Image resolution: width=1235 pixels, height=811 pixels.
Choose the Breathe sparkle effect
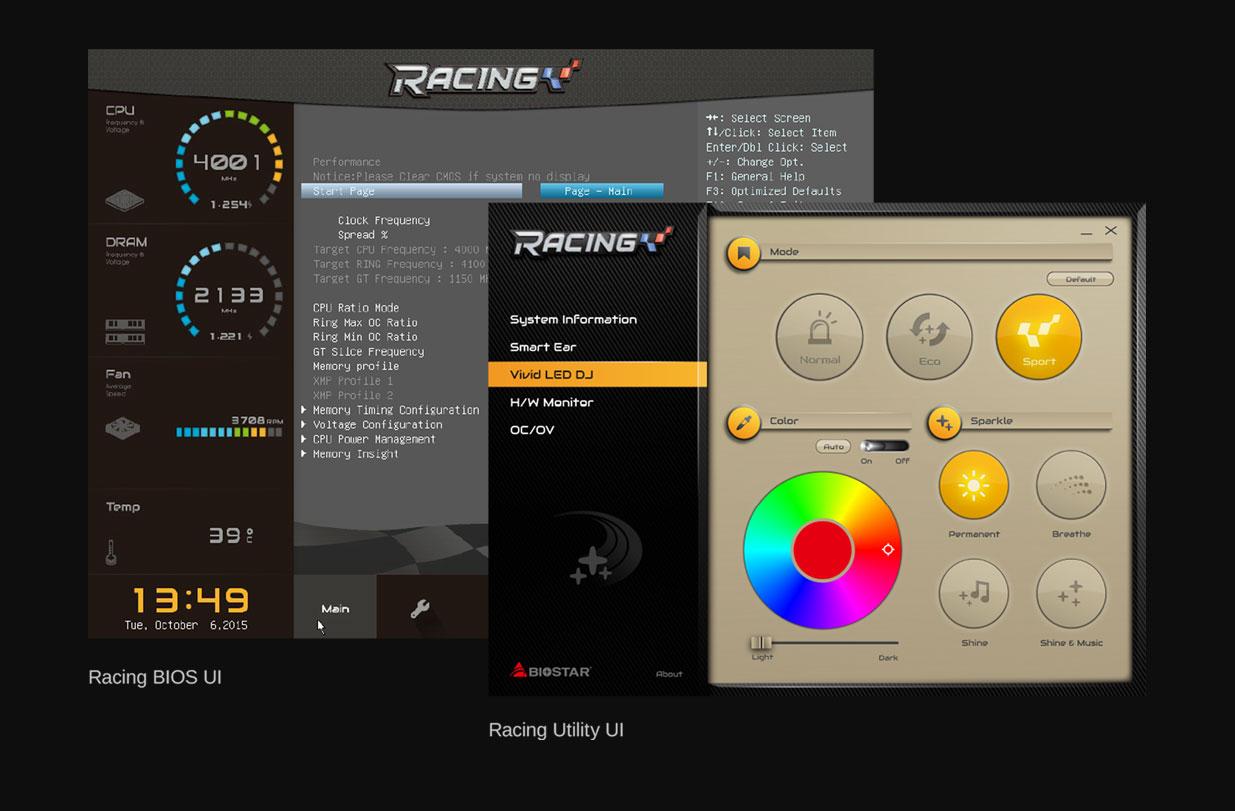pyautogui.click(x=1071, y=485)
